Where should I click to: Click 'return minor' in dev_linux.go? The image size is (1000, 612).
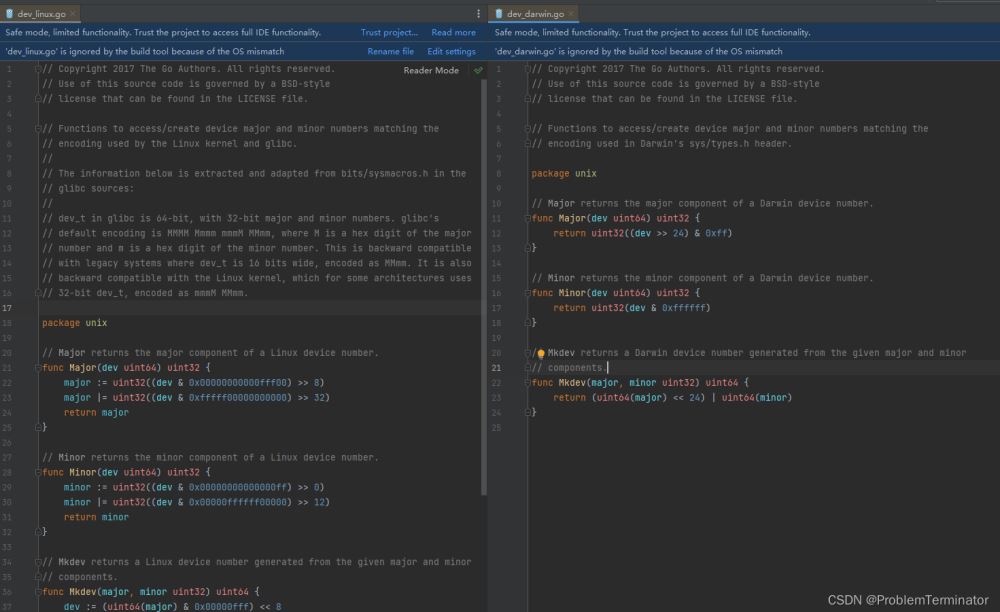pyautogui.click(x=96, y=518)
